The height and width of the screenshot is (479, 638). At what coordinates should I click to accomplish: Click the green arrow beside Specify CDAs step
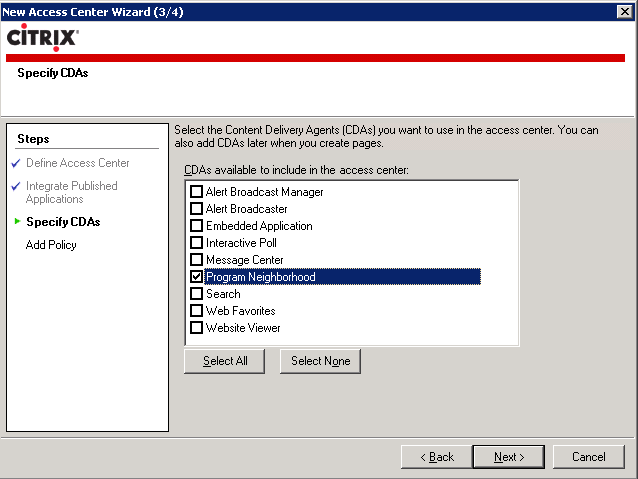(17, 221)
